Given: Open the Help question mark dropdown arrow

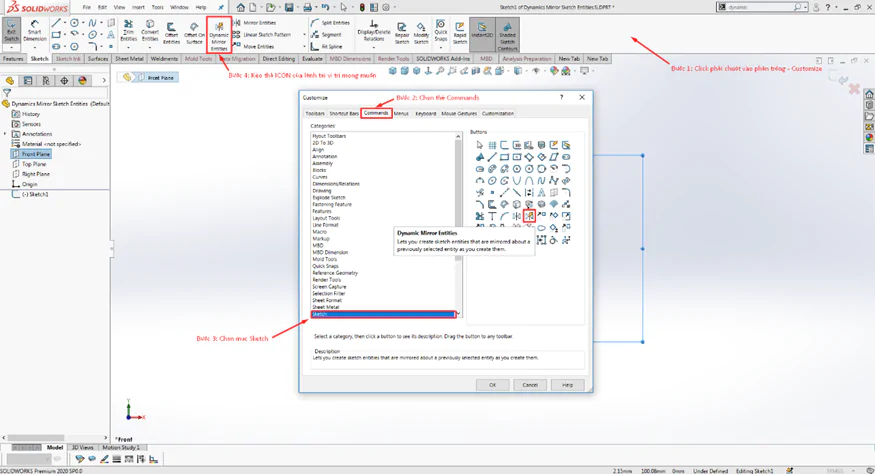Looking at the screenshot, I should coord(835,7).
